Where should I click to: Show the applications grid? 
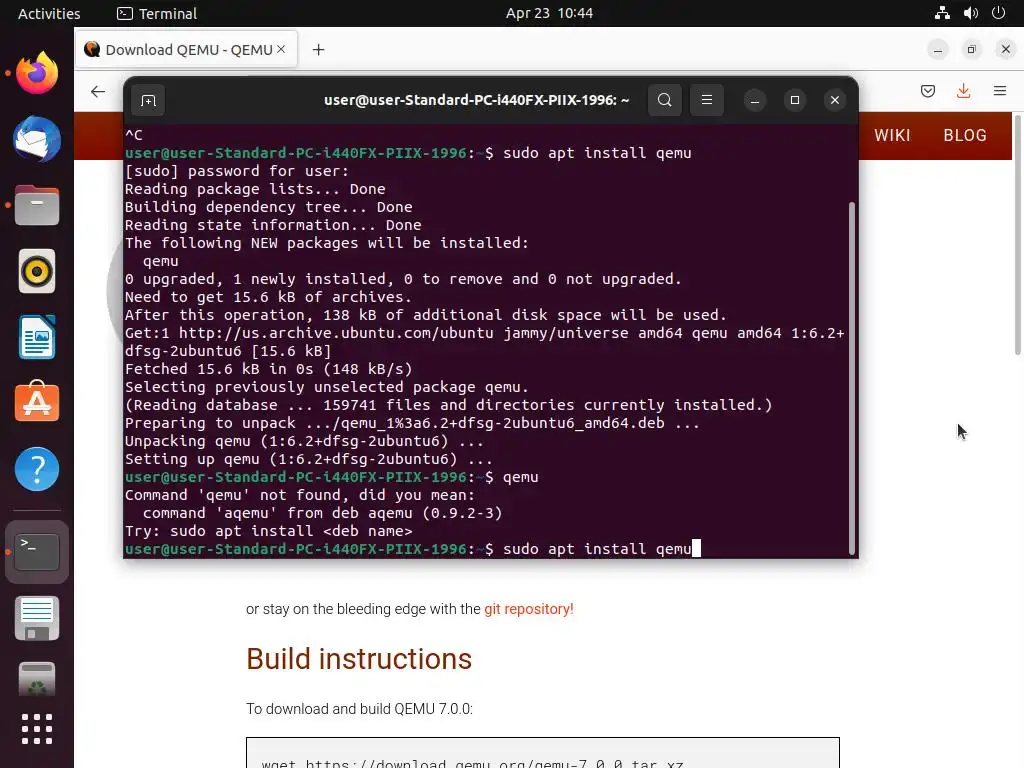point(37,729)
